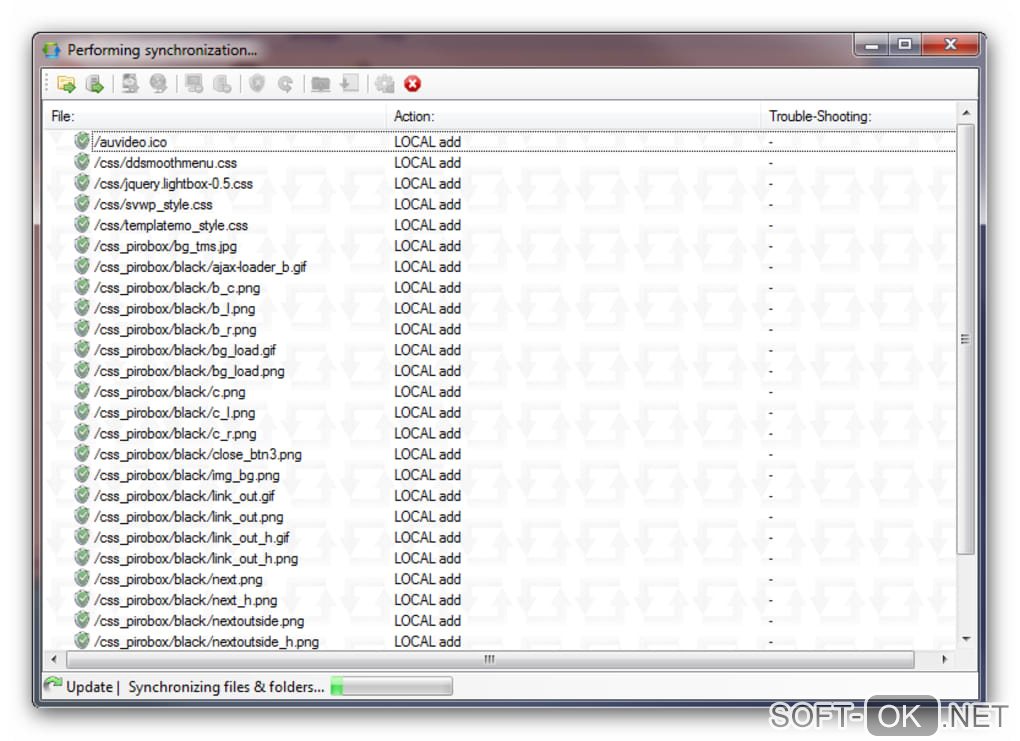This screenshot has height=741, width=1020.
Task: Click the 'Synchronizing files & folders...' status text
Action: (226, 687)
